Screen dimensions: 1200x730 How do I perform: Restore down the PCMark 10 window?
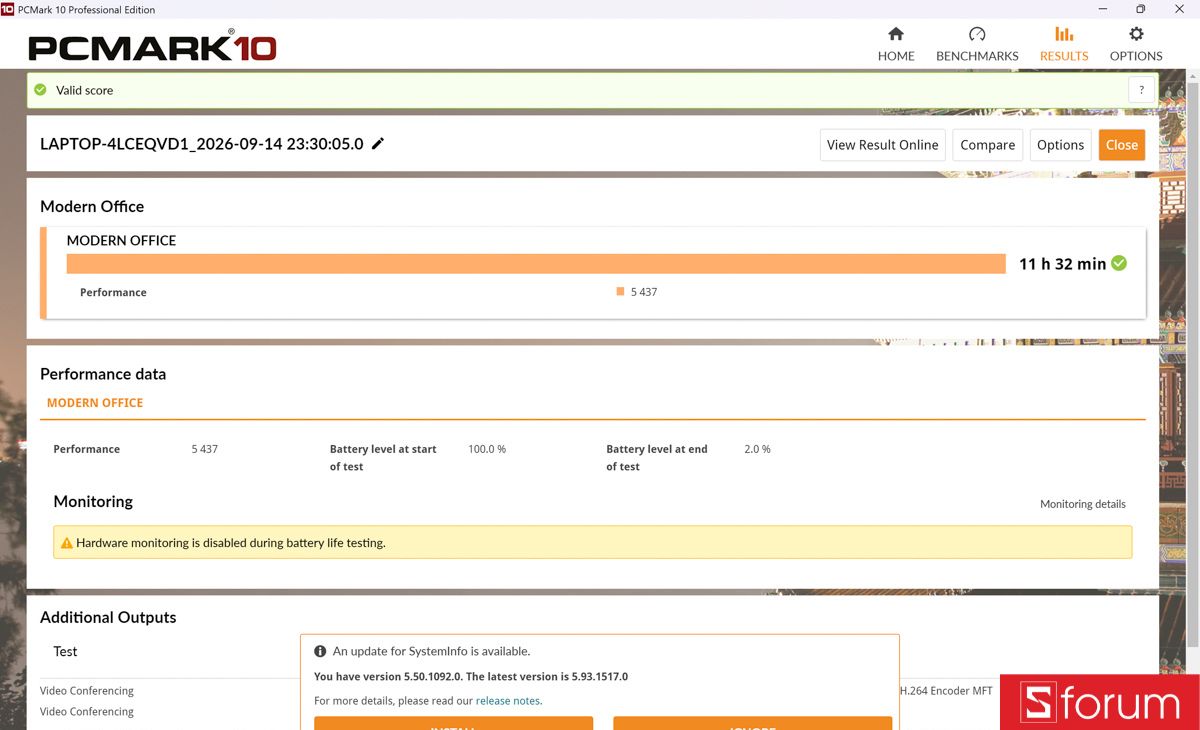[x=1140, y=9]
